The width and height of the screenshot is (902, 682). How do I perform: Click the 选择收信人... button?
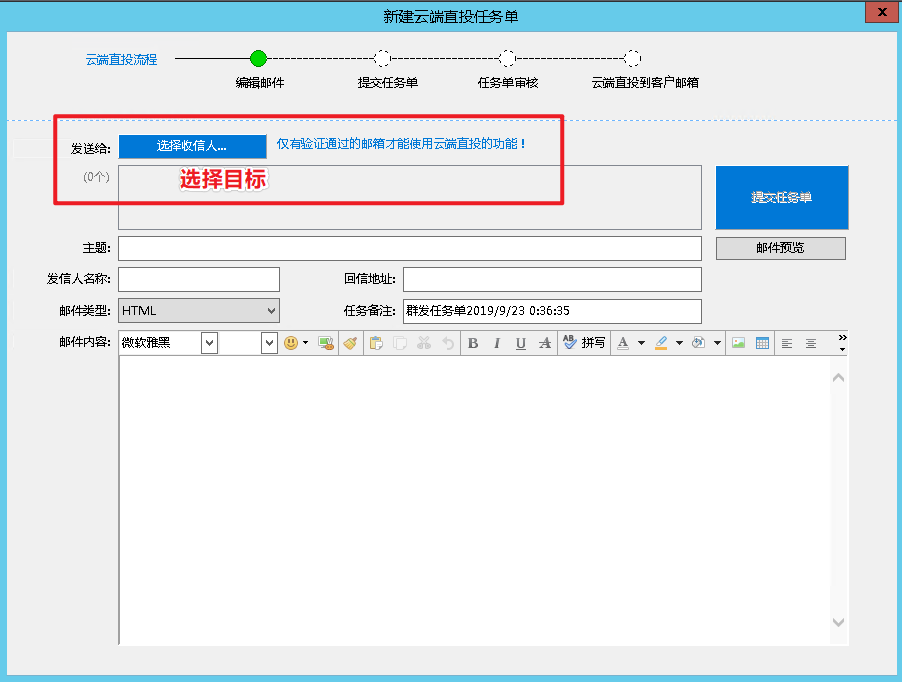coord(192,146)
